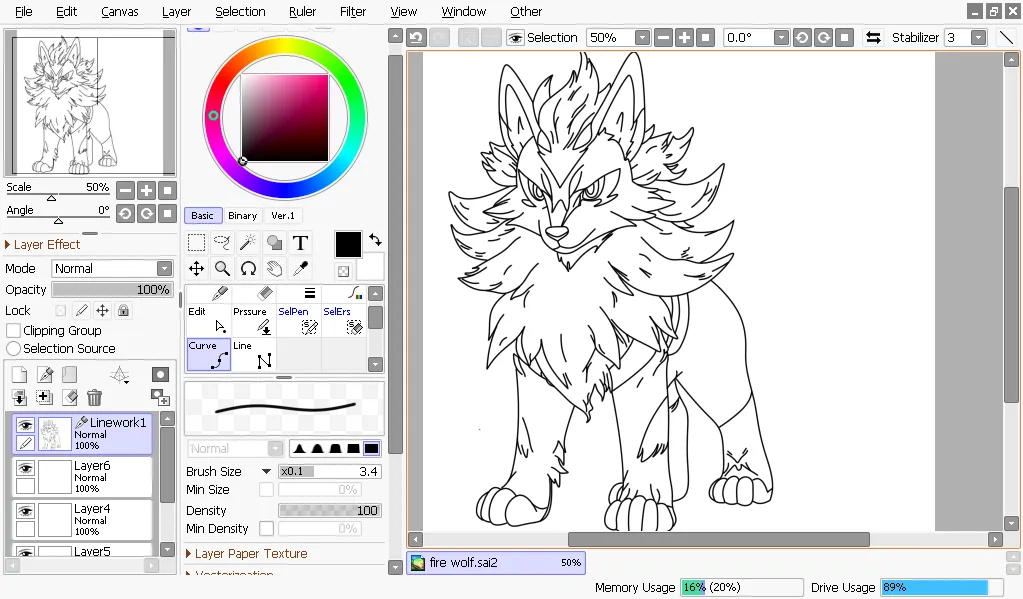Image resolution: width=1023 pixels, height=599 pixels.
Task: Expand the Layer Effect section
Action: [42, 245]
